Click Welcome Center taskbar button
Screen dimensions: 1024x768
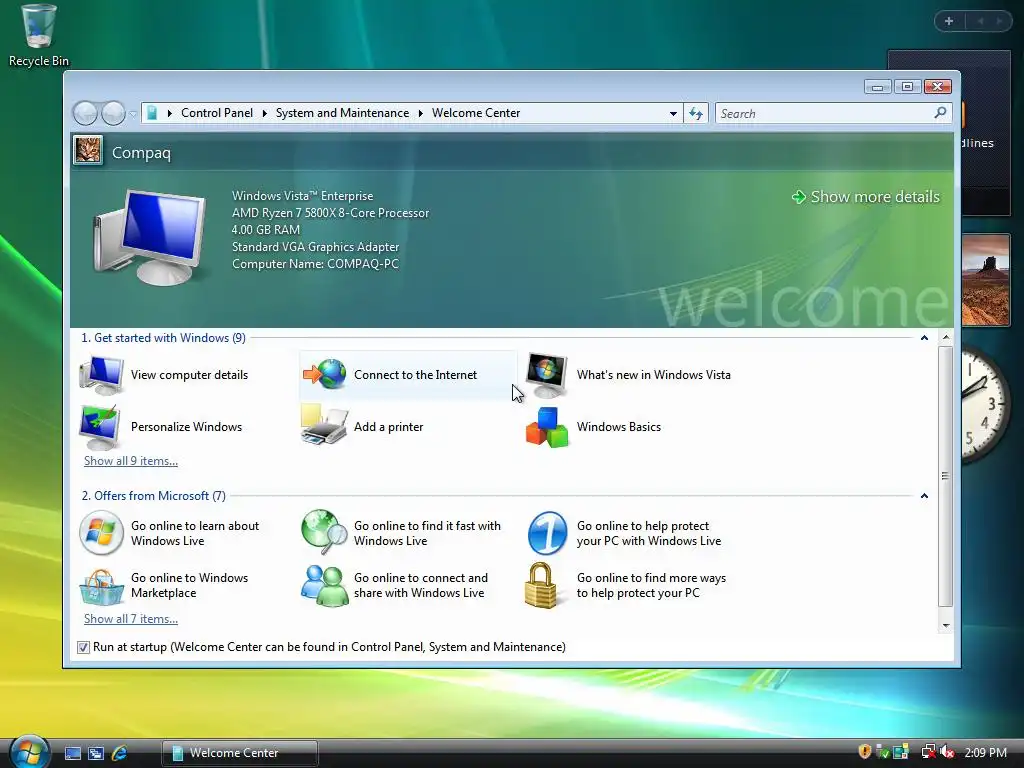240,753
